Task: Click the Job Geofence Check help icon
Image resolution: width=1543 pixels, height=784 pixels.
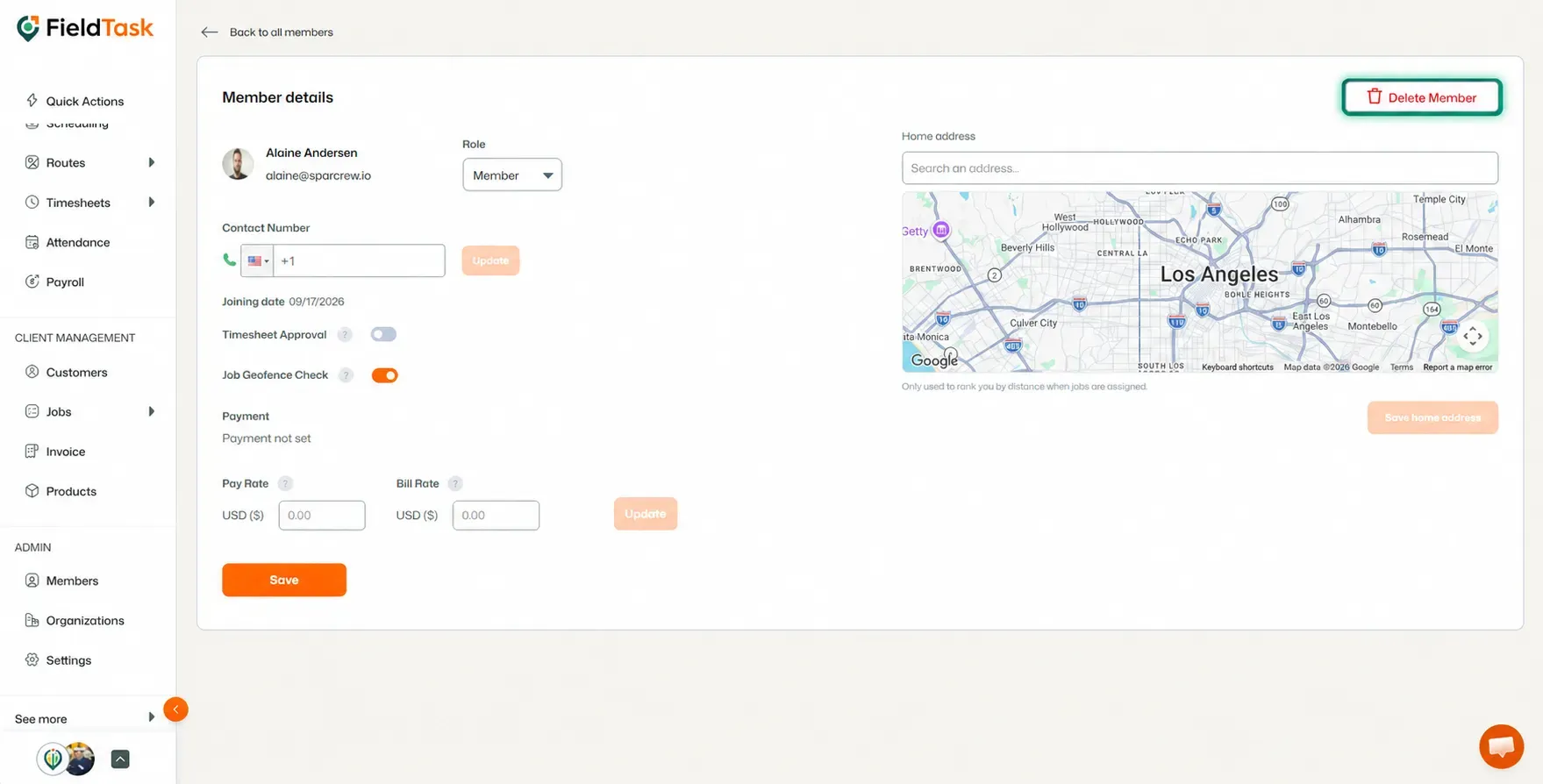Action: click(x=346, y=375)
